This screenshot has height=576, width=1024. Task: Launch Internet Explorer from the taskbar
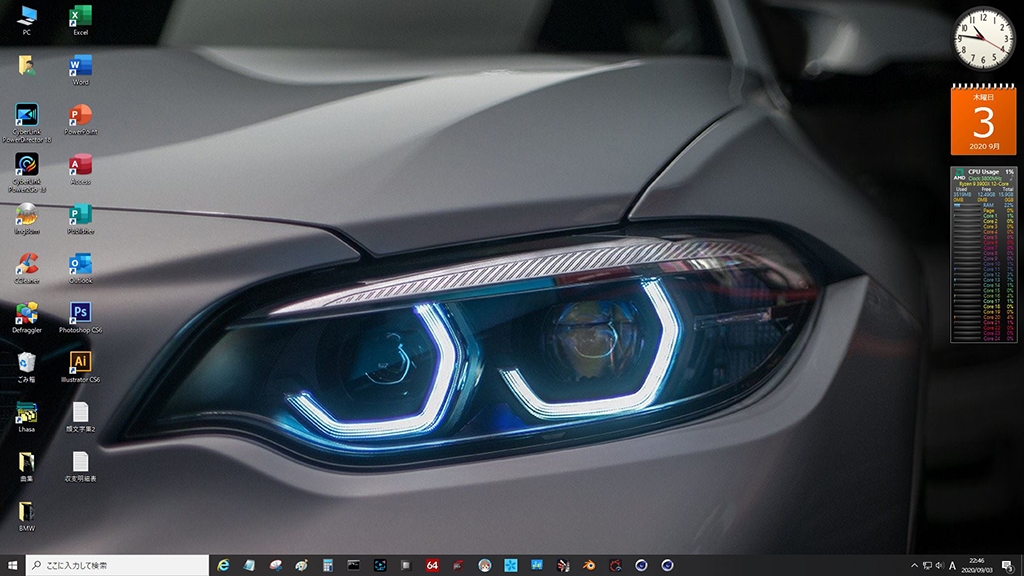223,565
